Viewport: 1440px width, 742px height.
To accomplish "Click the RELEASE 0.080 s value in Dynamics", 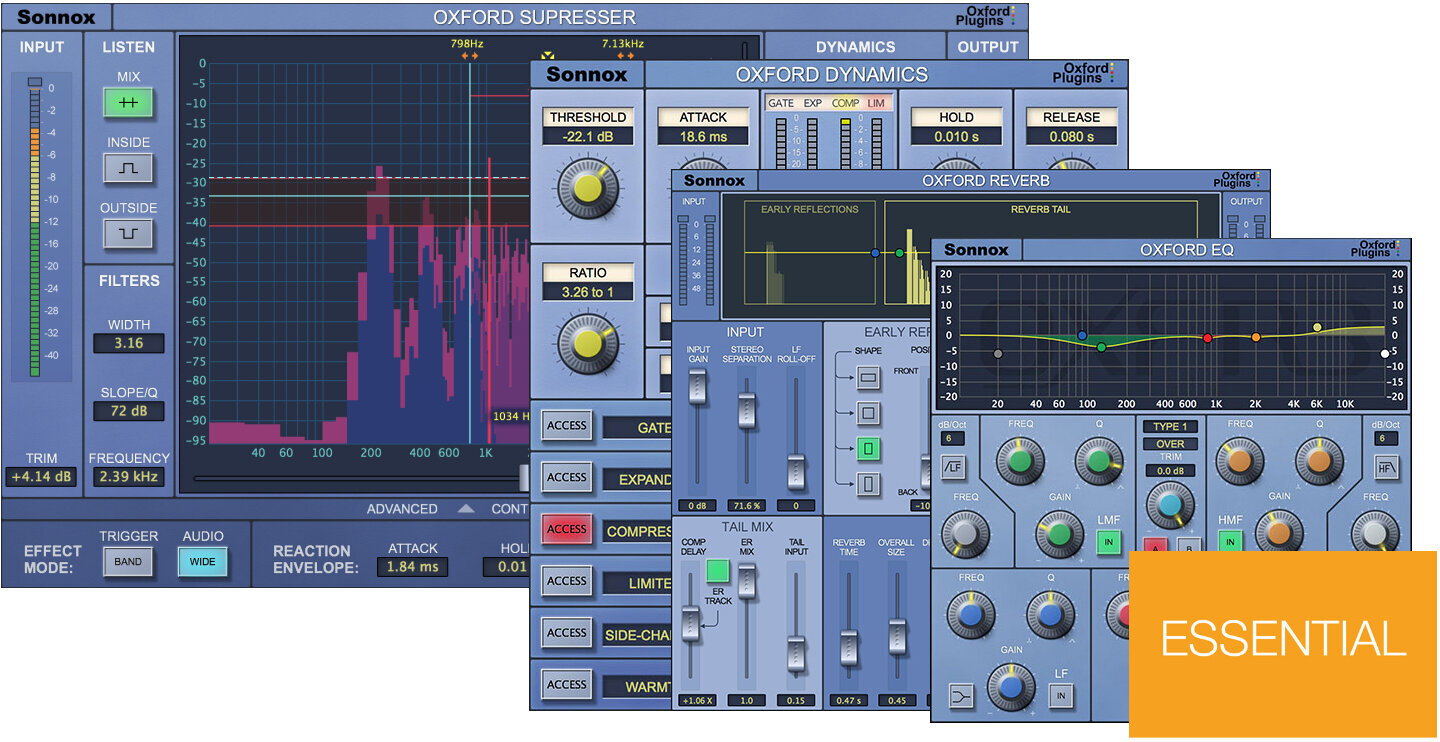I will [1071, 136].
